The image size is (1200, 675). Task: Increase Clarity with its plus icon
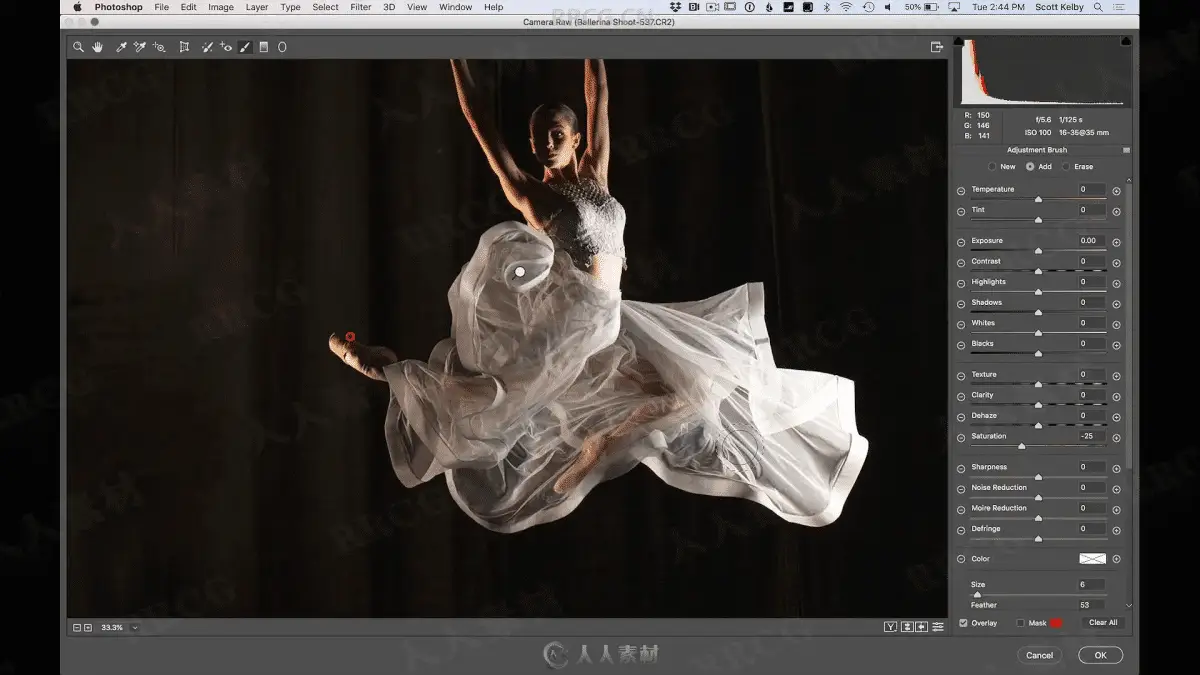[1116, 397]
